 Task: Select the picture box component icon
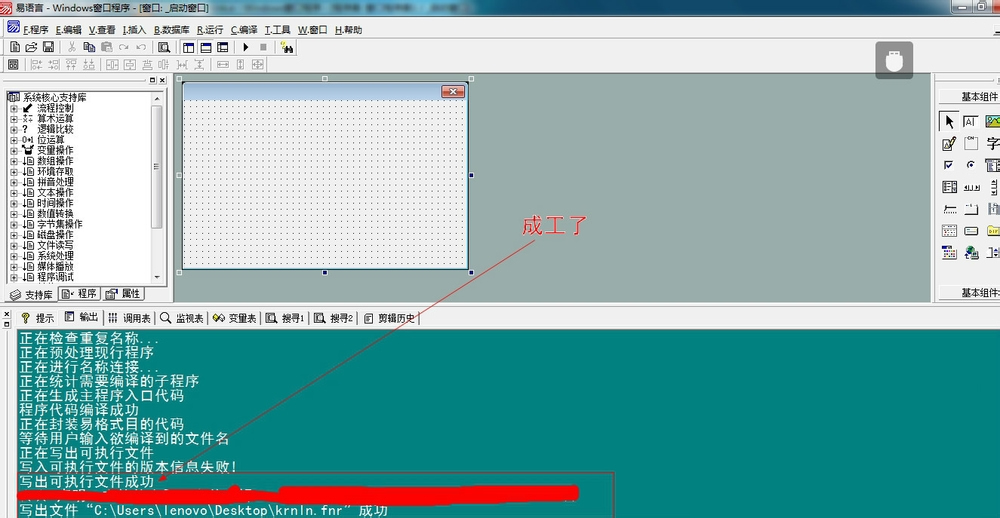click(x=992, y=122)
